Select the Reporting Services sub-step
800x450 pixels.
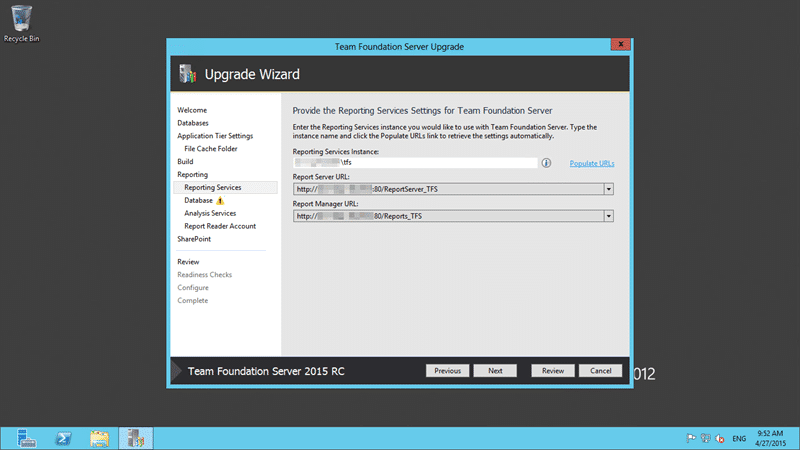[x=226, y=187]
